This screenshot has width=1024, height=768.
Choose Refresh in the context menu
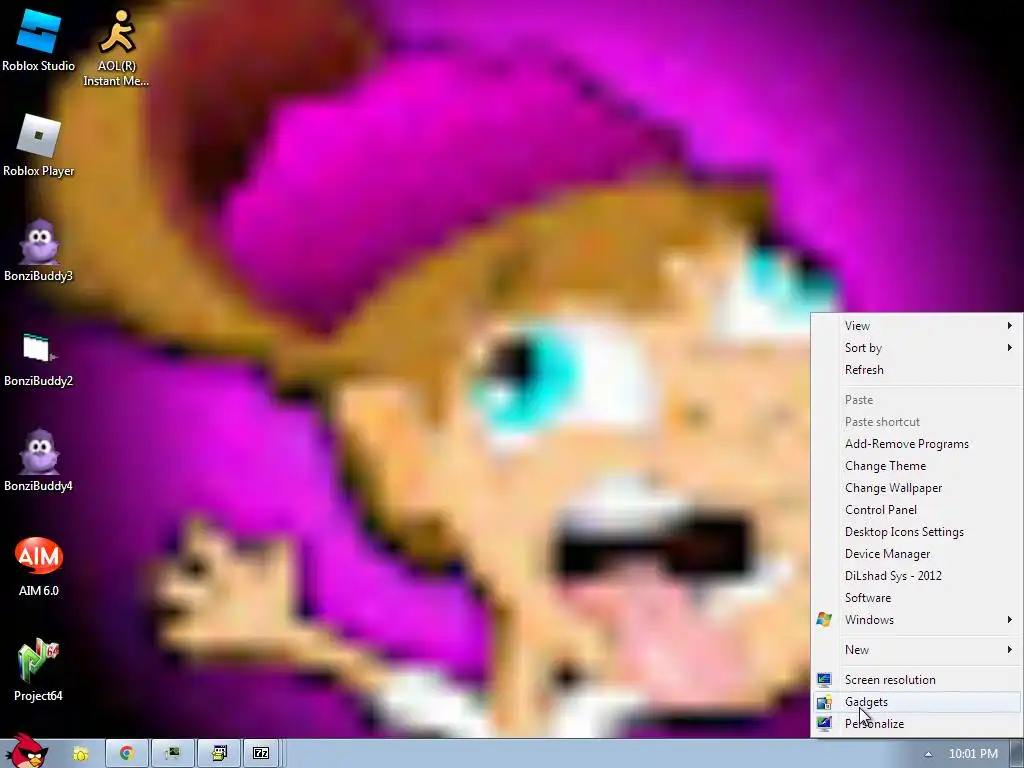click(916, 370)
